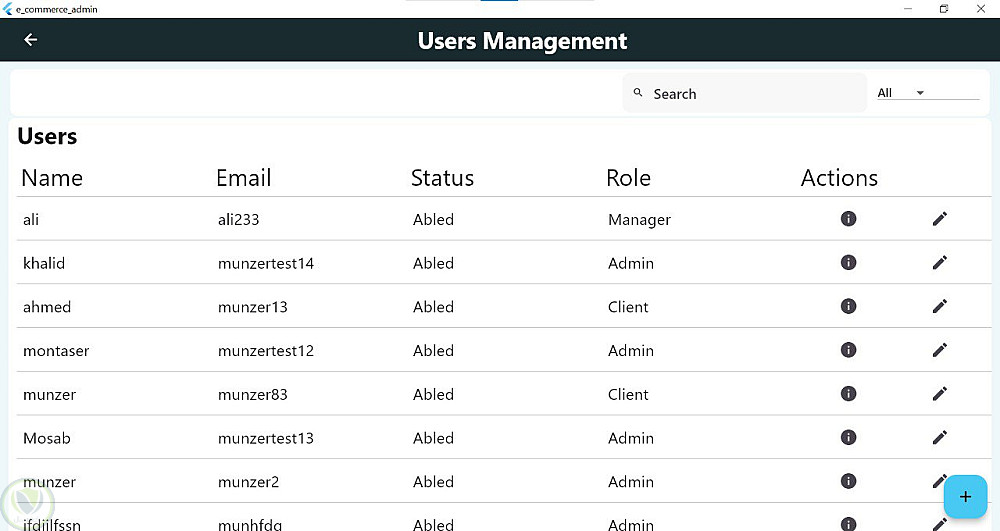This screenshot has height=531, width=1000.
Task: Edit user khalid's details
Action: click(x=939, y=262)
